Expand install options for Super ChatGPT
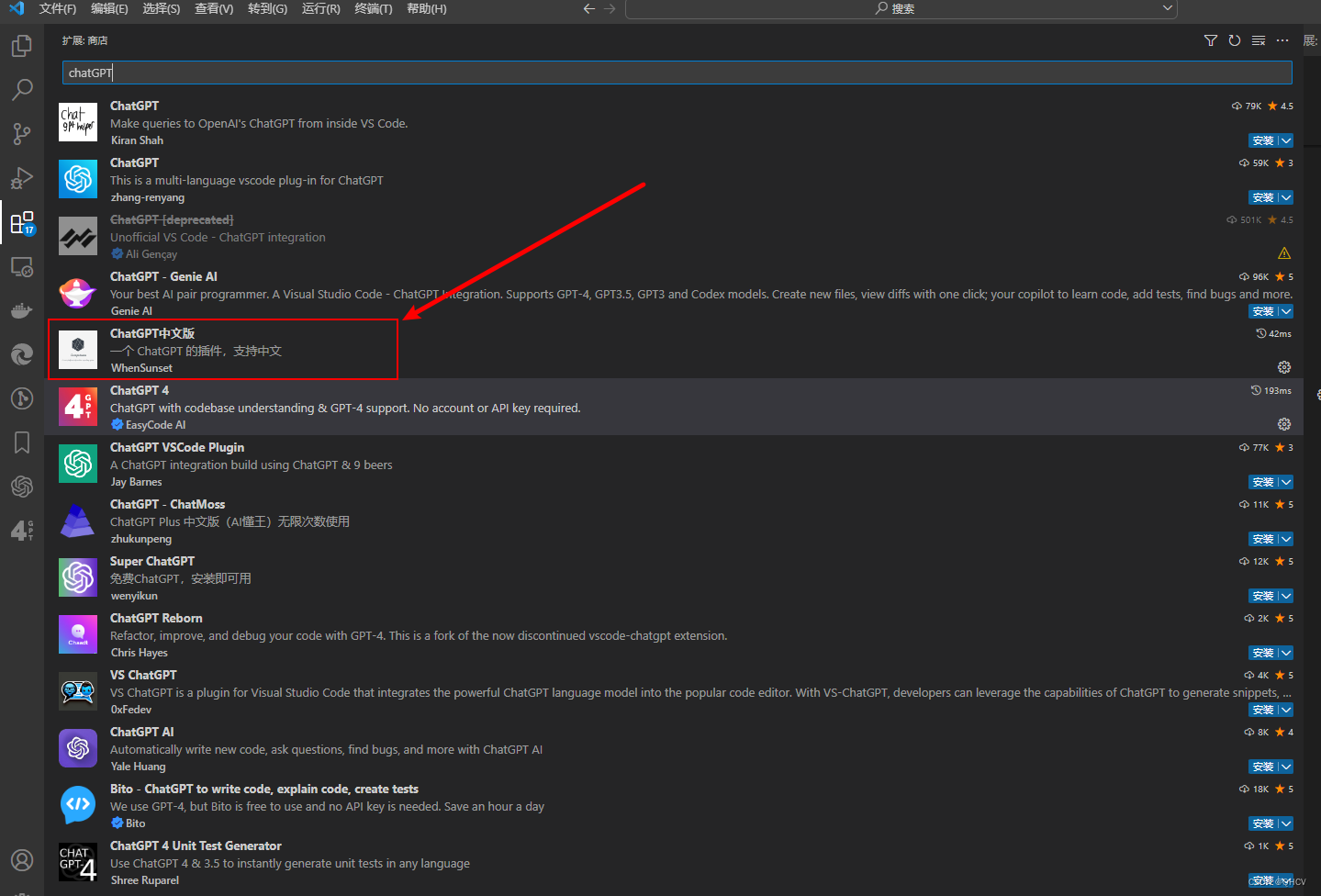Viewport: 1321px width, 896px height. tap(1285, 596)
